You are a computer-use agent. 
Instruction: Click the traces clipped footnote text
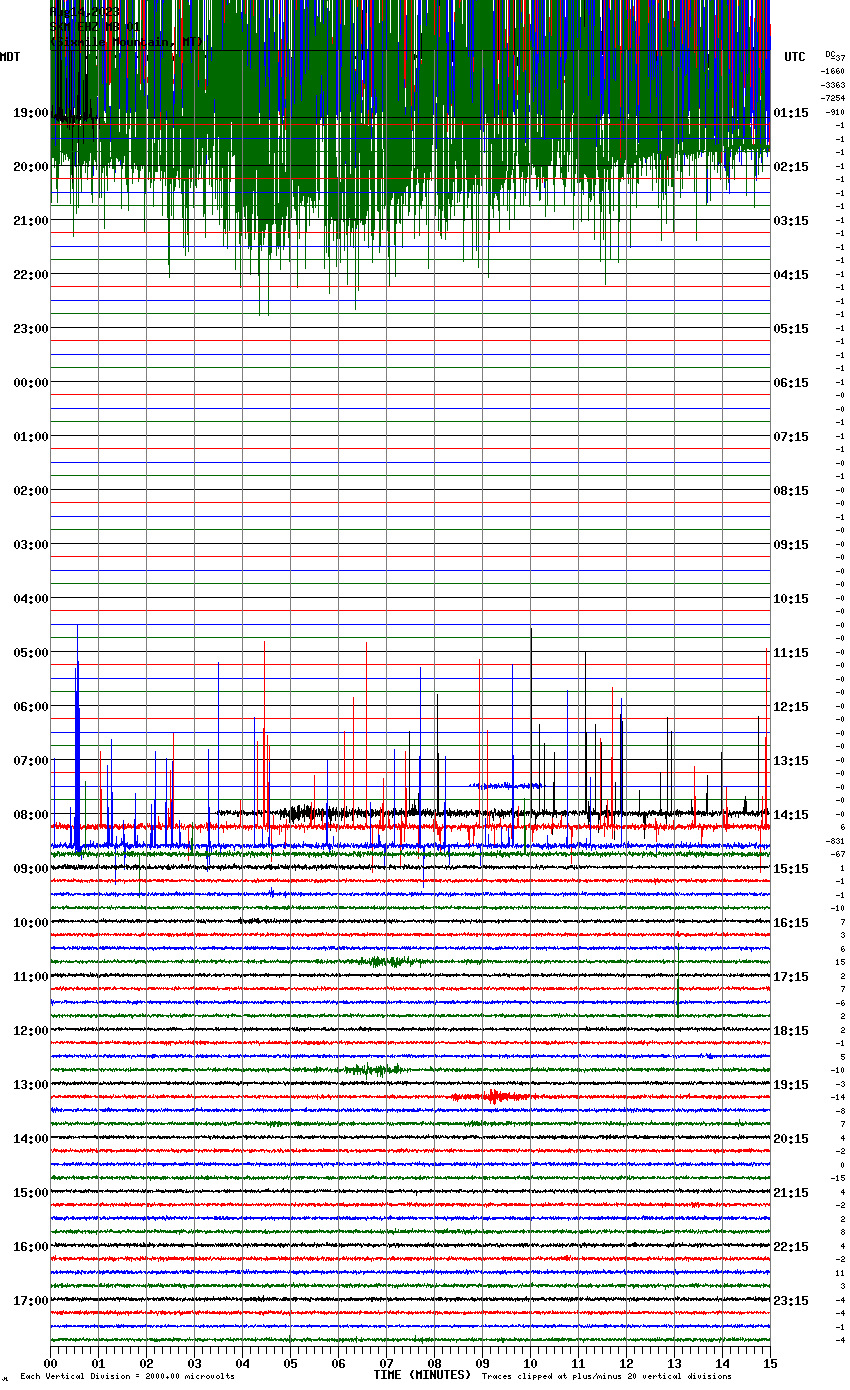click(x=606, y=1377)
